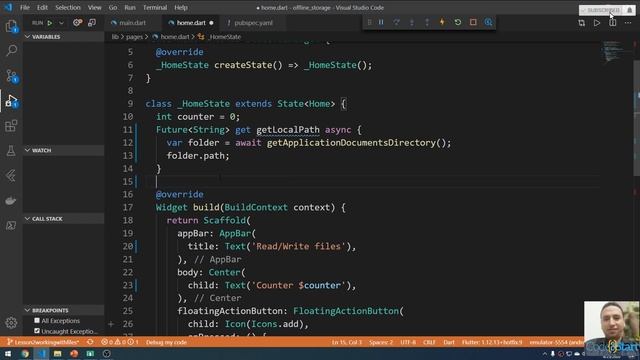Pause the debug session
Viewport: 640px width, 360px height.
click(x=381, y=22)
